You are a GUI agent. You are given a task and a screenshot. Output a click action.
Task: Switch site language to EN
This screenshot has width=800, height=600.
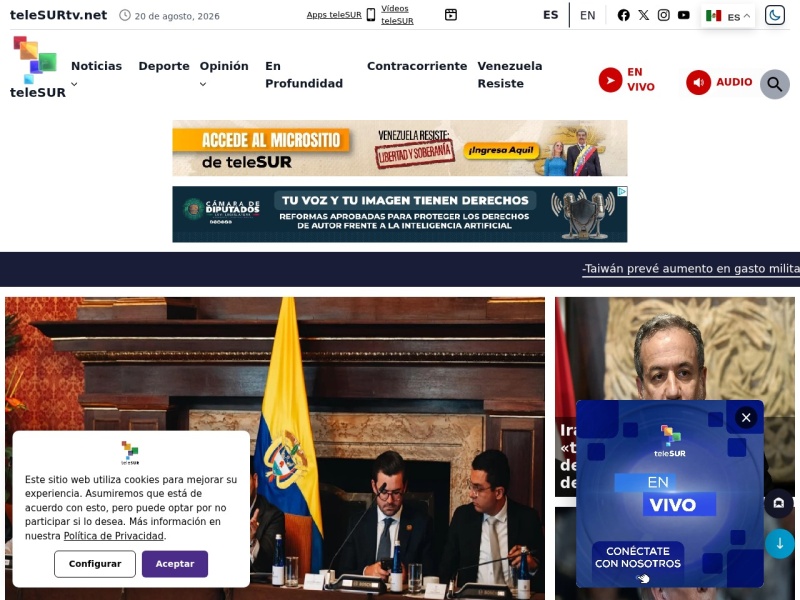point(588,15)
